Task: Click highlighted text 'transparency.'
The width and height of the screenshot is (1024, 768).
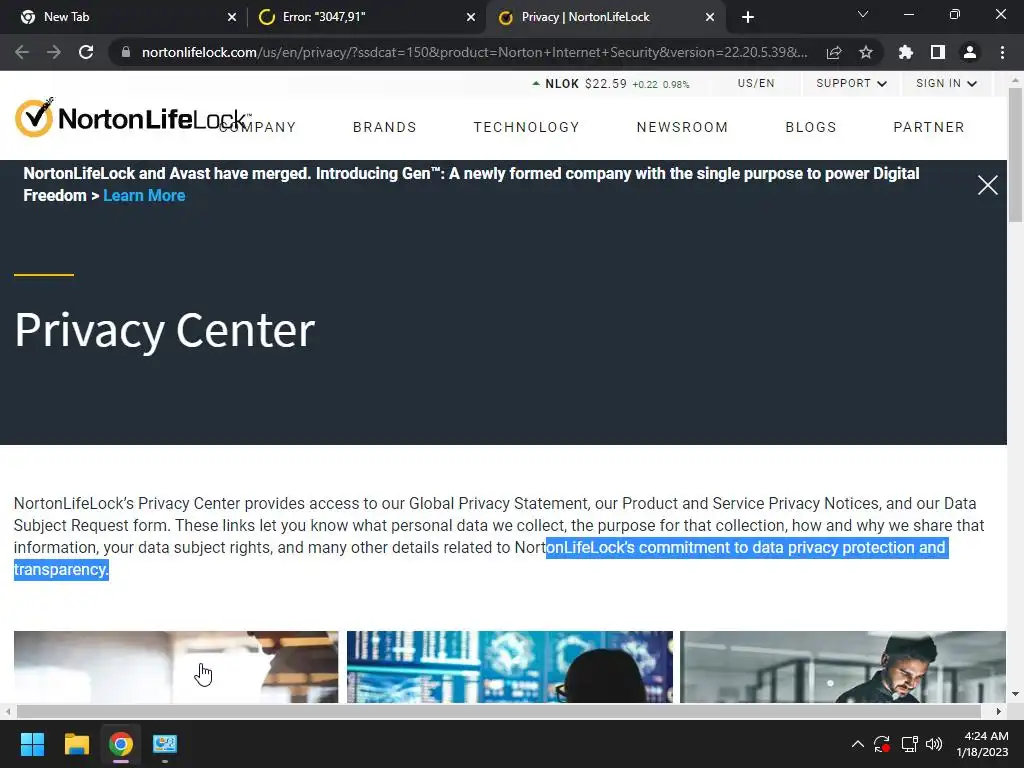Action: [61, 569]
